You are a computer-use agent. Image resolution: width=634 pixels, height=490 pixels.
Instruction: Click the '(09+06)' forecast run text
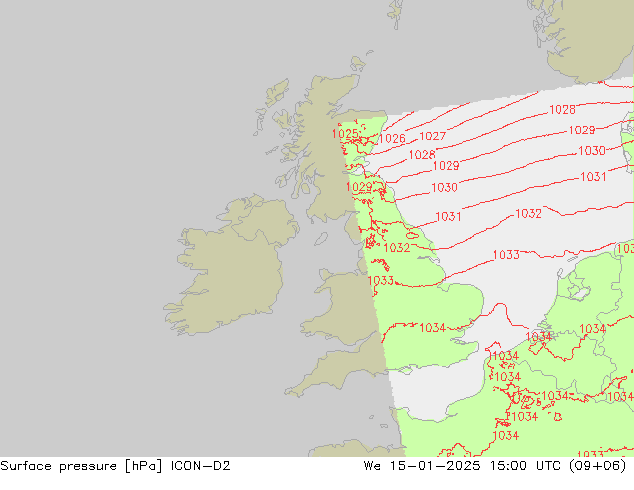click(598, 466)
